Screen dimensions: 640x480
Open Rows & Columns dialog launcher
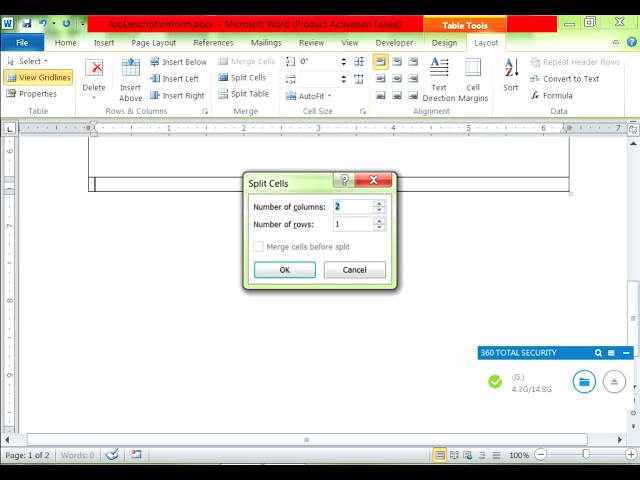coord(205,111)
